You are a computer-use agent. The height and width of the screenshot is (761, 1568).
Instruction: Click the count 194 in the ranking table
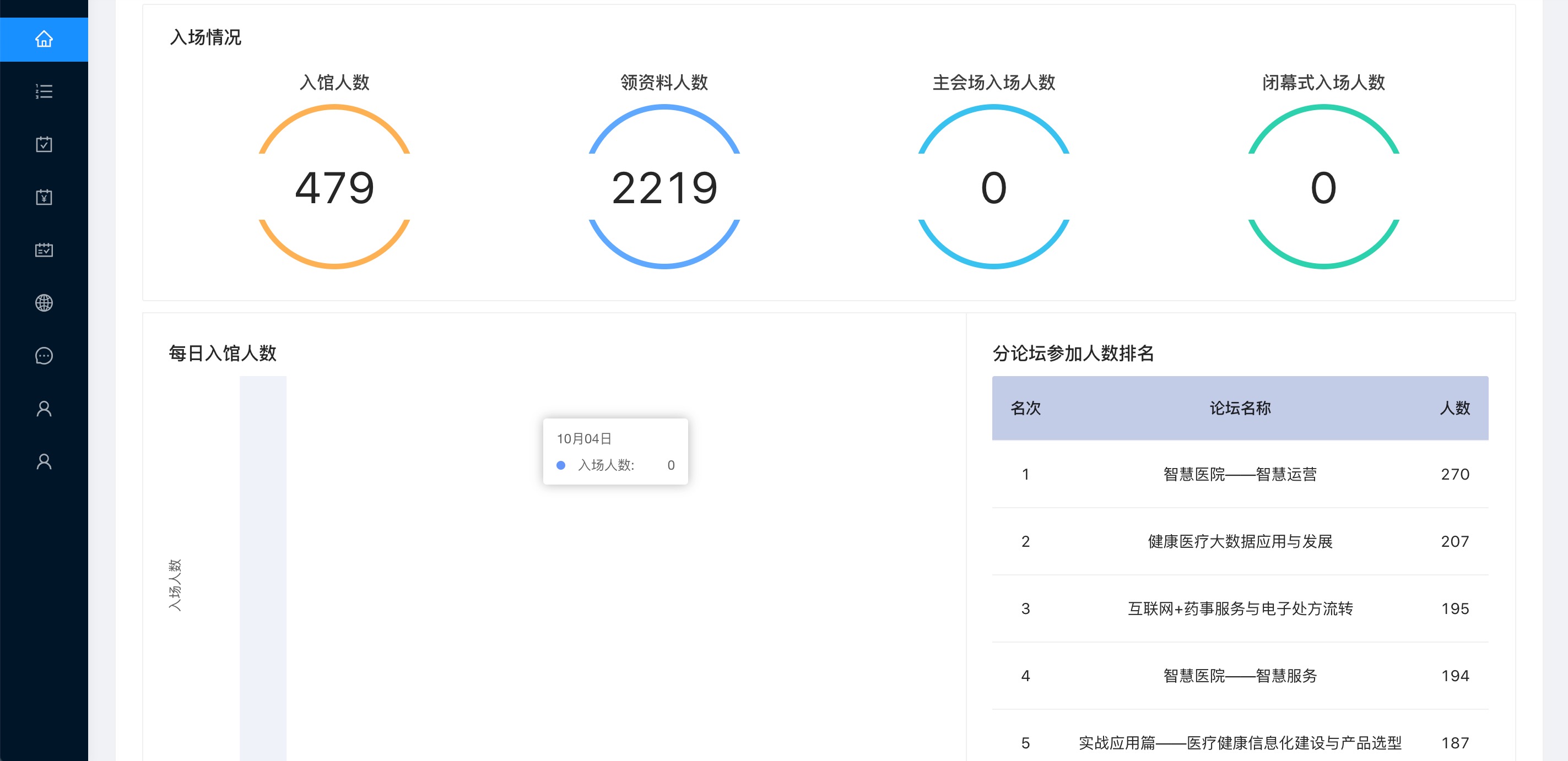point(1455,676)
